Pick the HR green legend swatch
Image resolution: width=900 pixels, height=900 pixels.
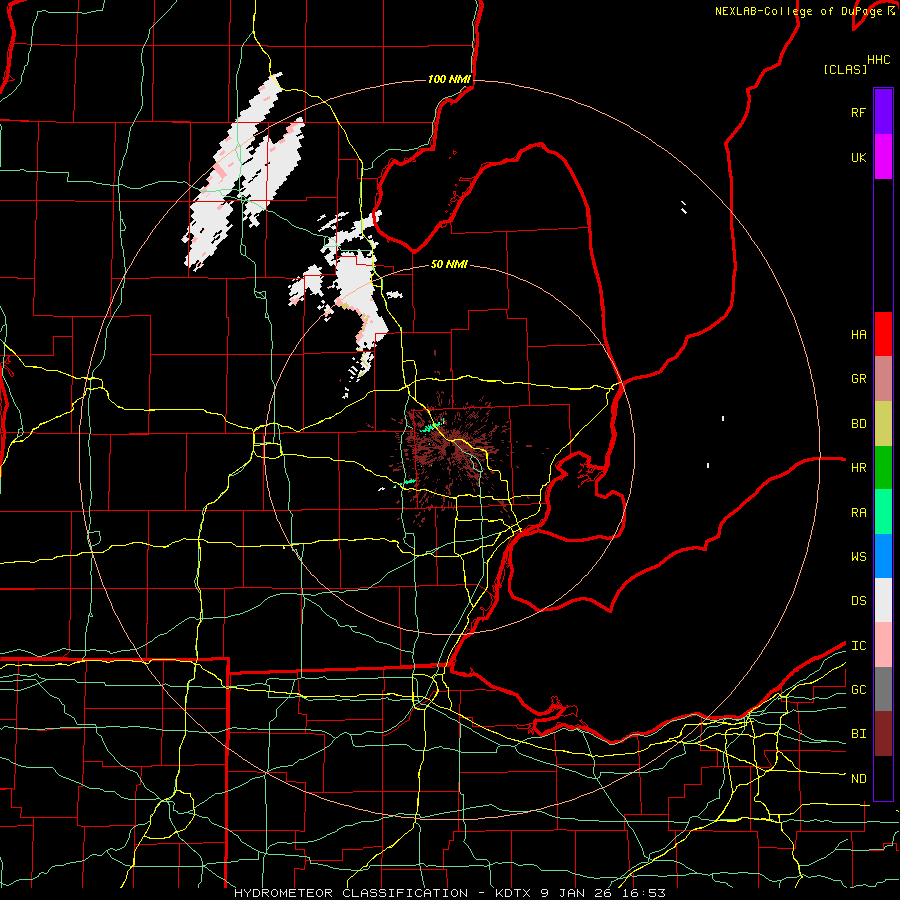click(x=883, y=468)
